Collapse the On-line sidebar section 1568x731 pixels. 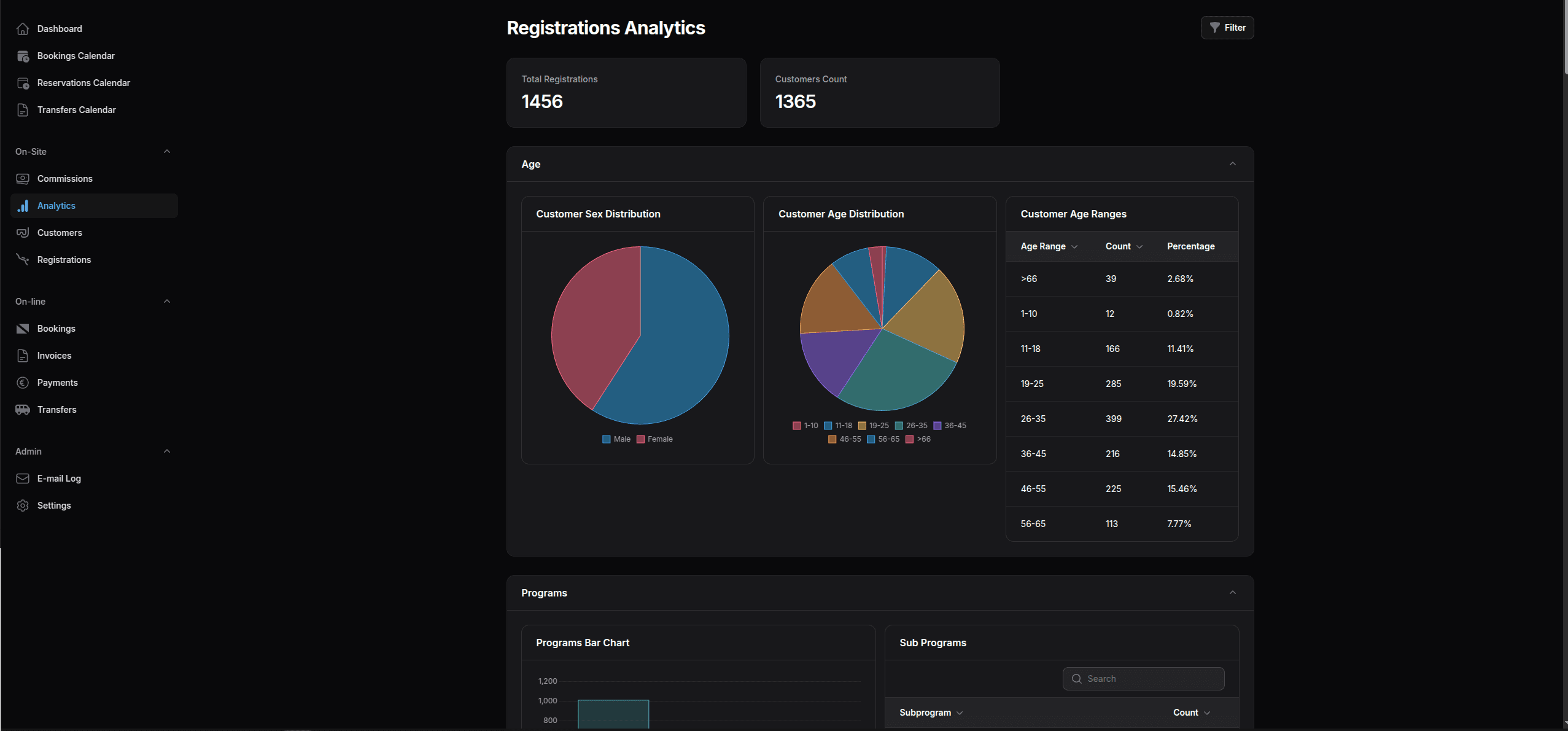[166, 301]
